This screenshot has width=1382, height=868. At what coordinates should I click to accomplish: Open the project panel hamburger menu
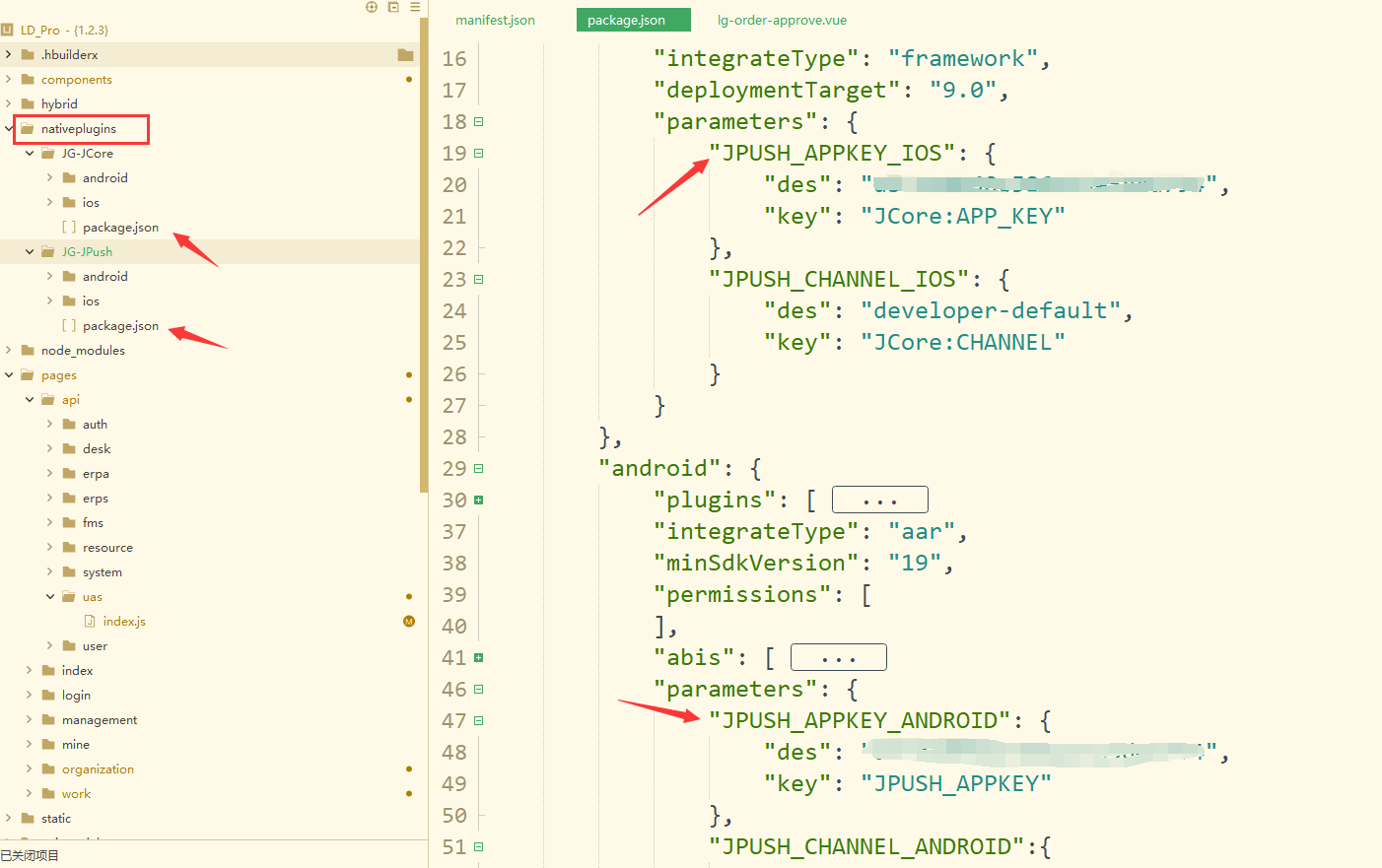415,7
